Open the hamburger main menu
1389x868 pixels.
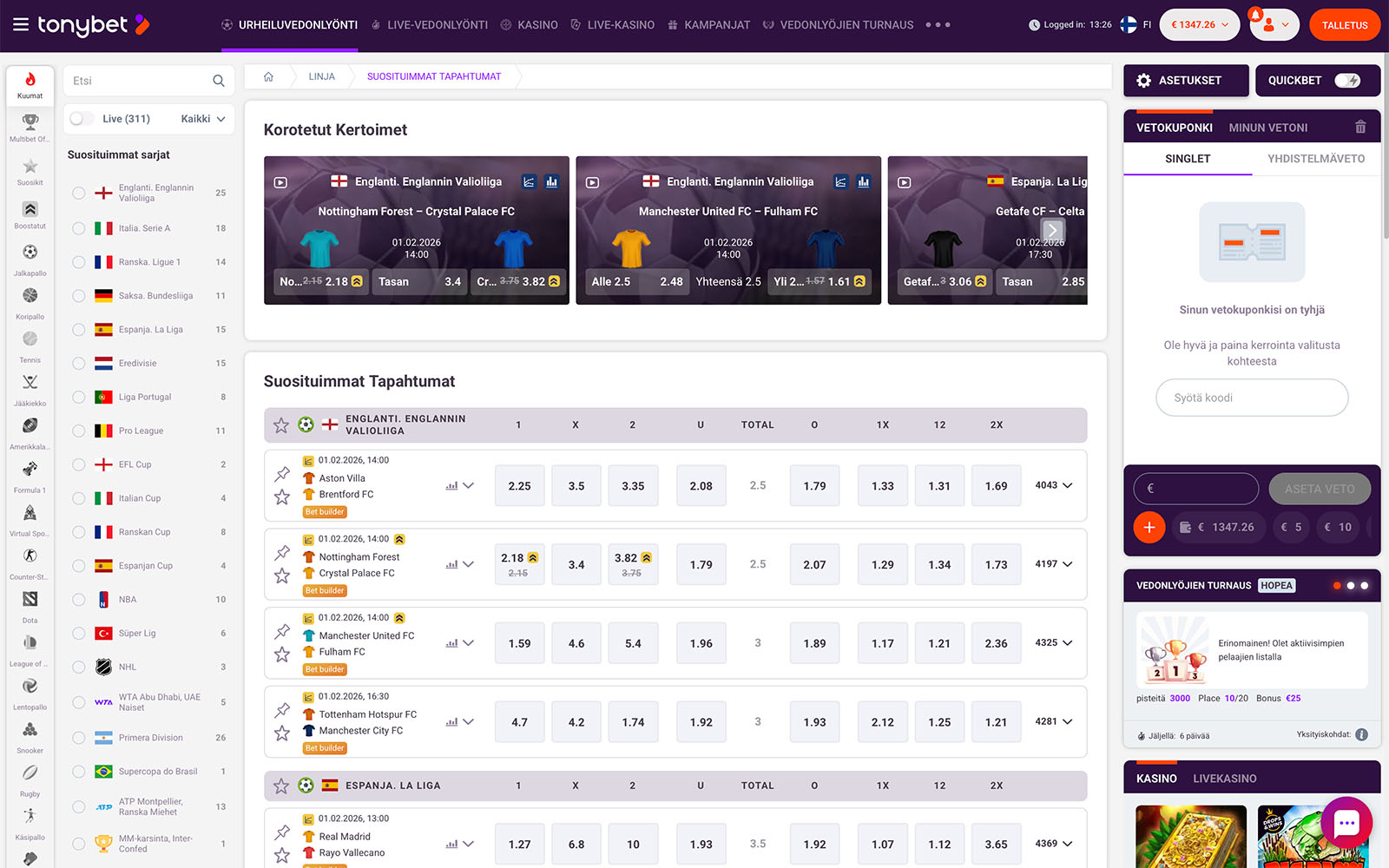[x=21, y=24]
